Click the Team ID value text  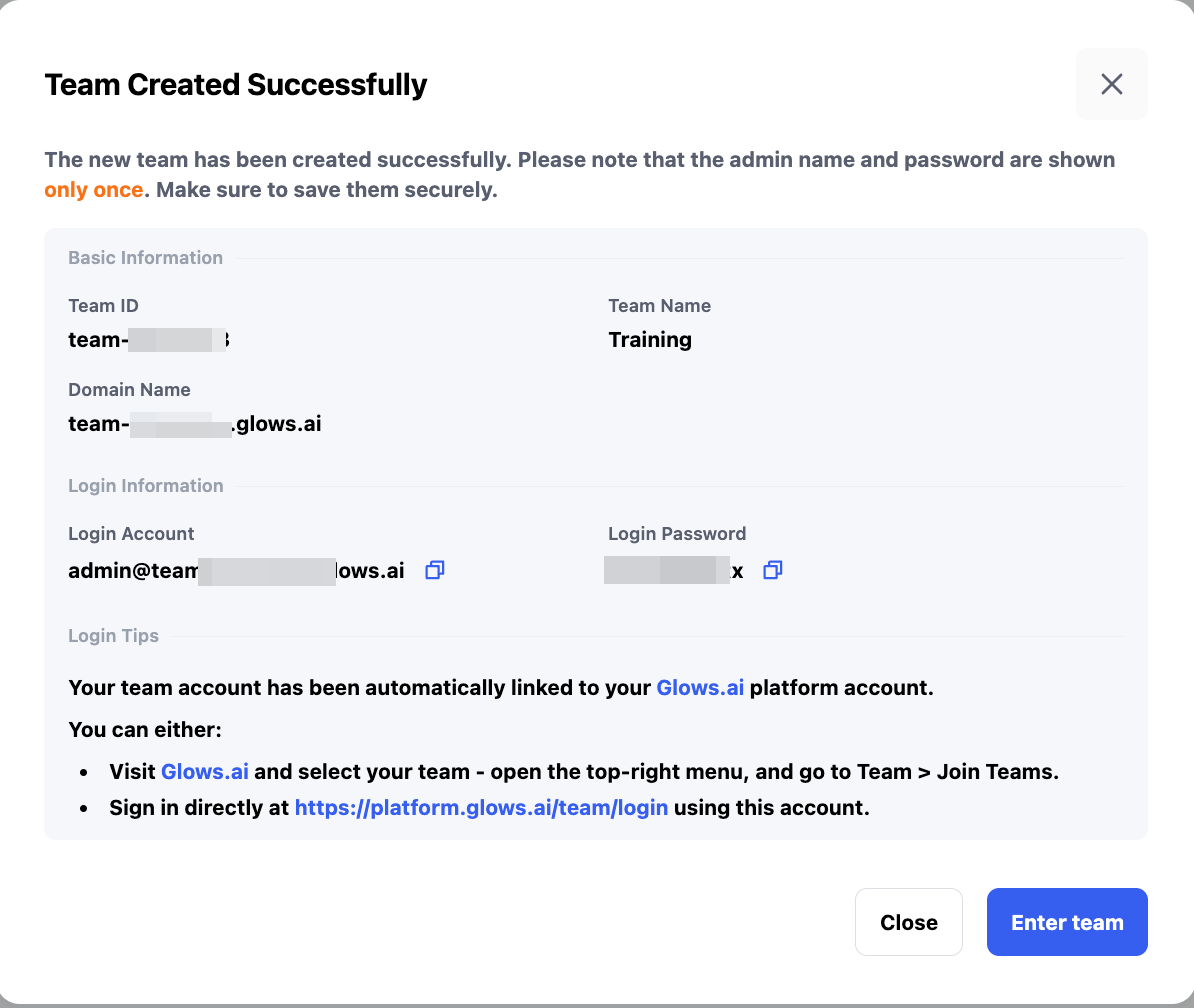coord(149,340)
